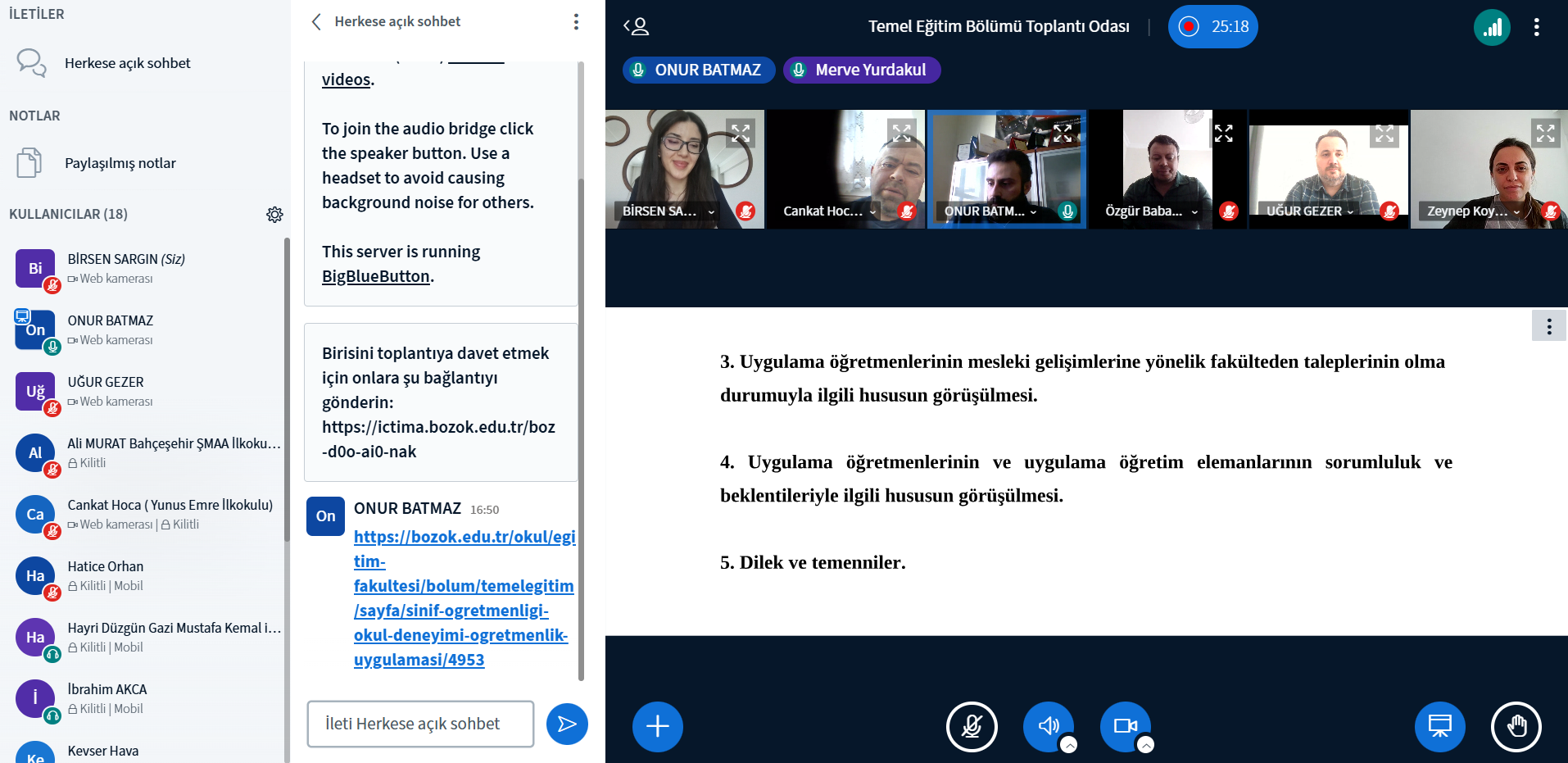Click the BigBlueButton link
The image size is (1568, 763).
pos(375,276)
